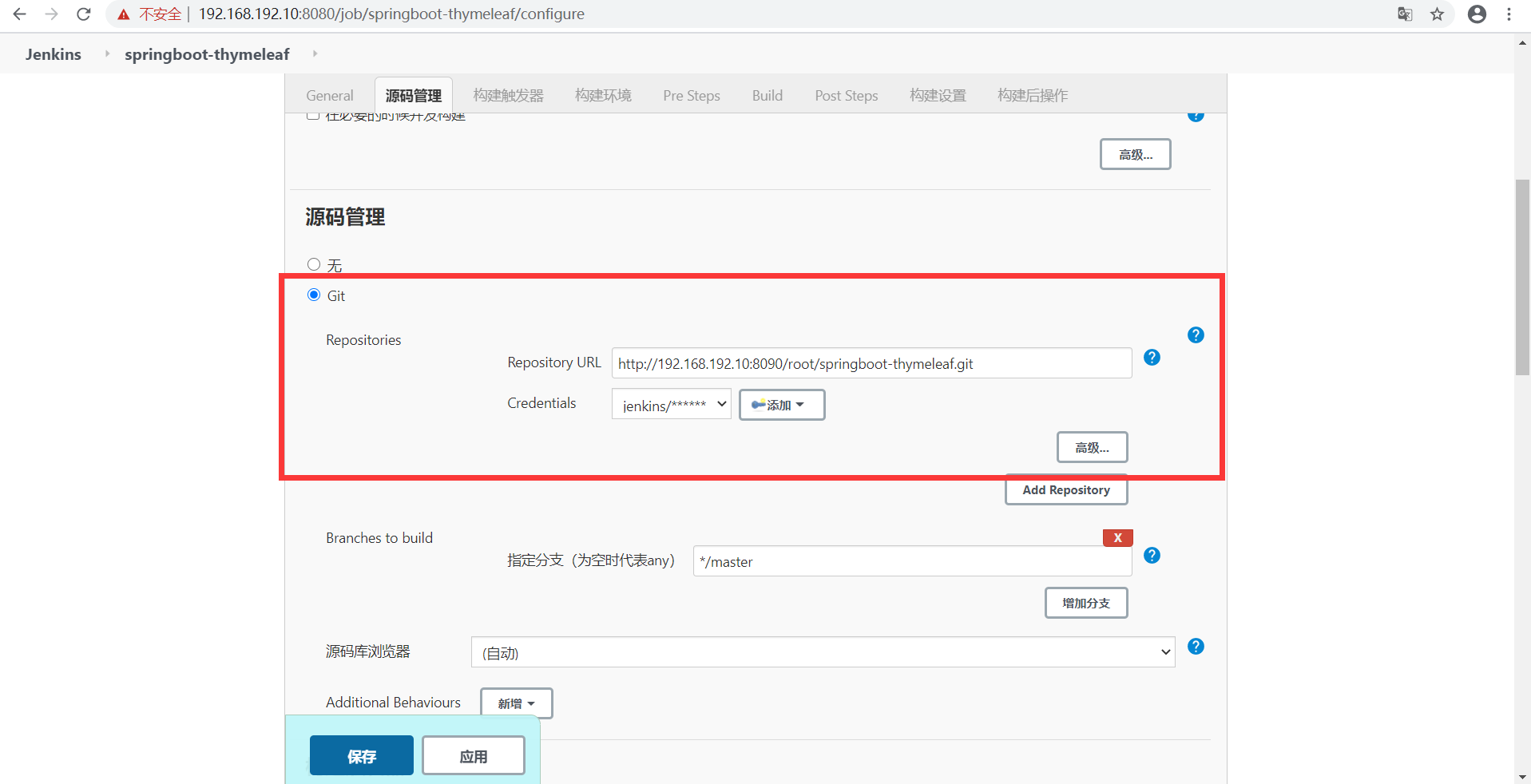Open the translate page icon
The image size is (1531, 784).
(x=1405, y=14)
